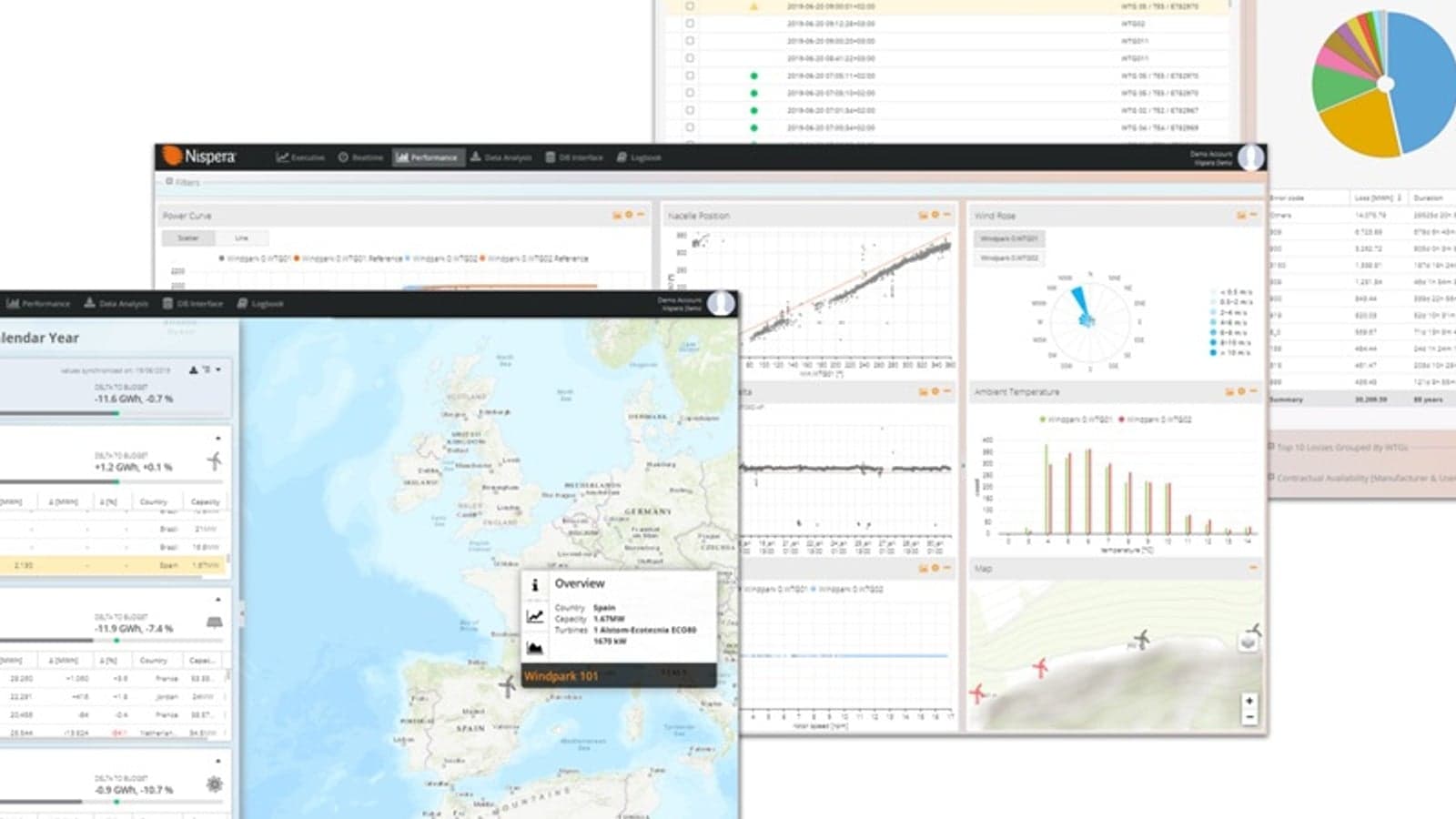Open the Executive tab in the Nispera navbar

[x=300, y=157]
